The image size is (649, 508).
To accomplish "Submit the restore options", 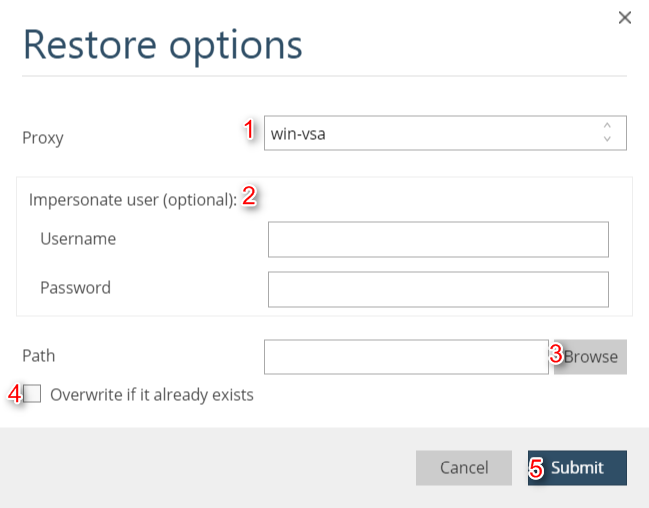I will (x=577, y=467).
